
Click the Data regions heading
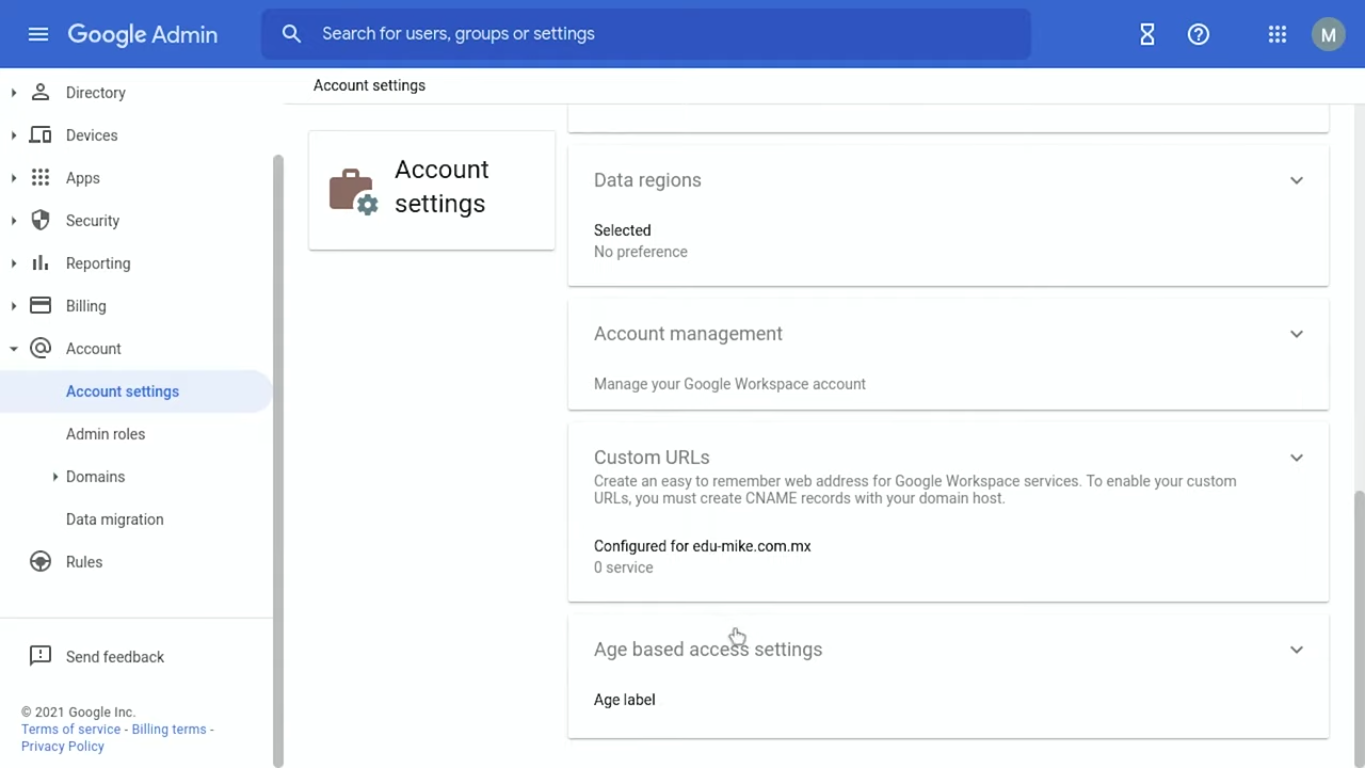click(647, 180)
